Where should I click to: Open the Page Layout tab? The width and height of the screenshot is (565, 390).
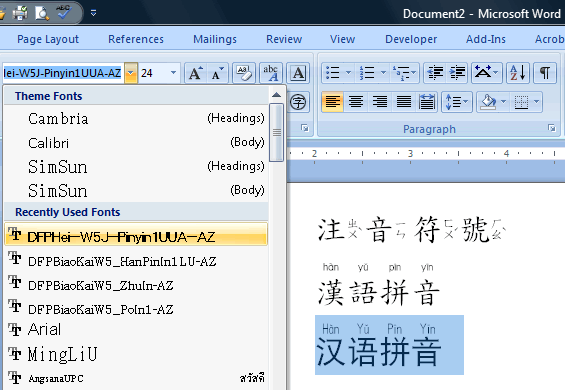click(x=48, y=39)
